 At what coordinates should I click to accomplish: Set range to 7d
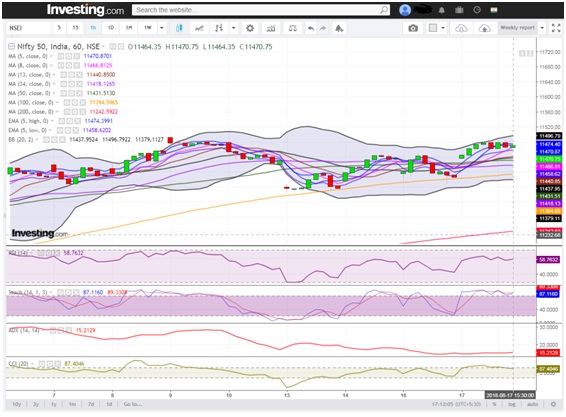point(91,404)
